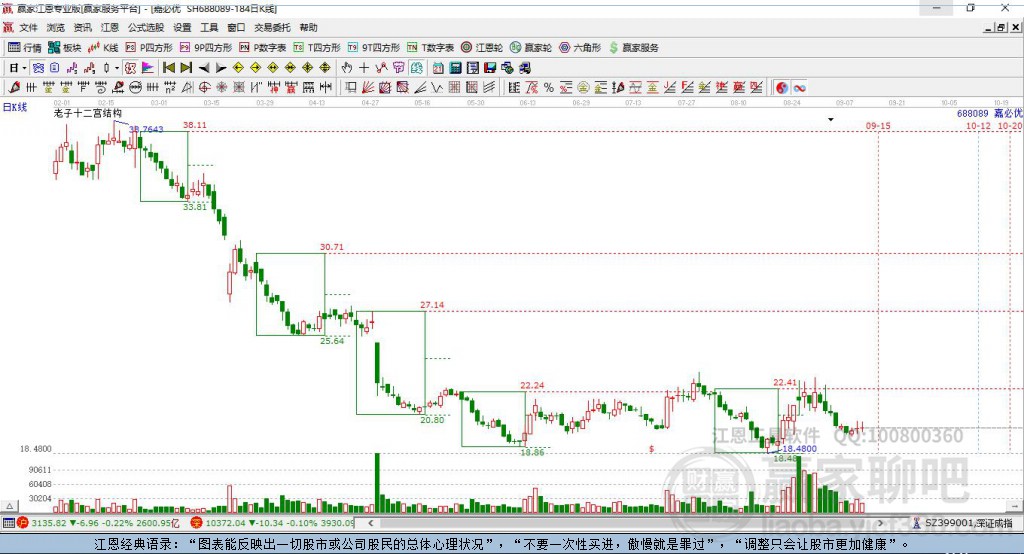Click the 日K线 chart label
1024x554 pixels.
click(14, 107)
